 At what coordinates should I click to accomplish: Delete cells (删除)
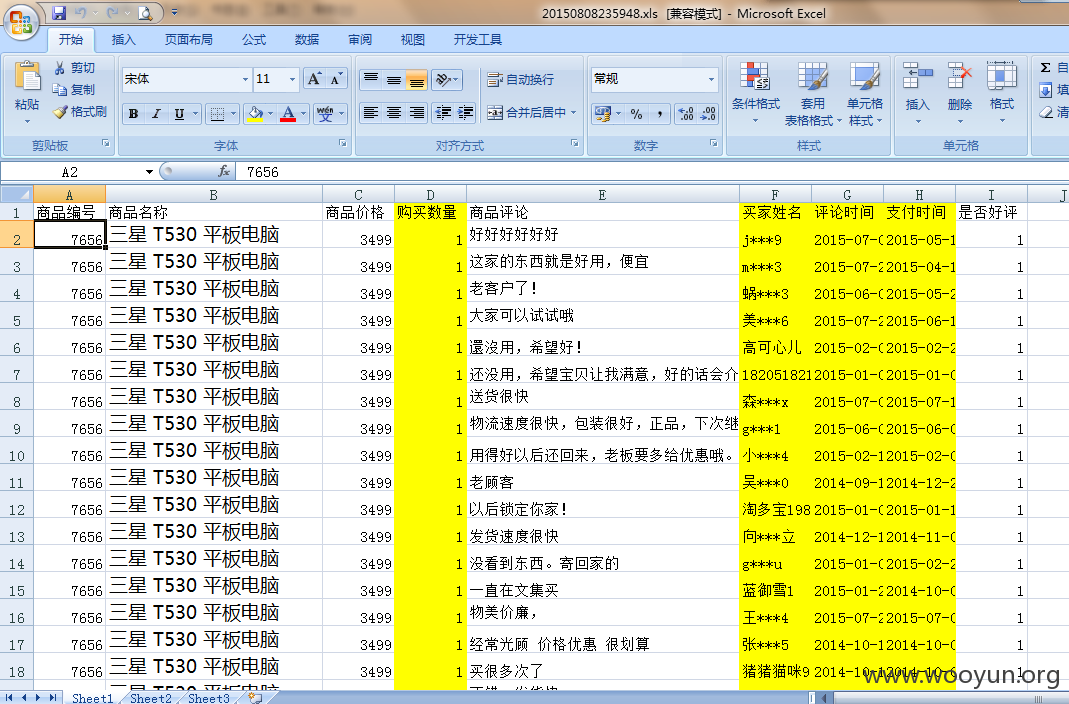959,93
